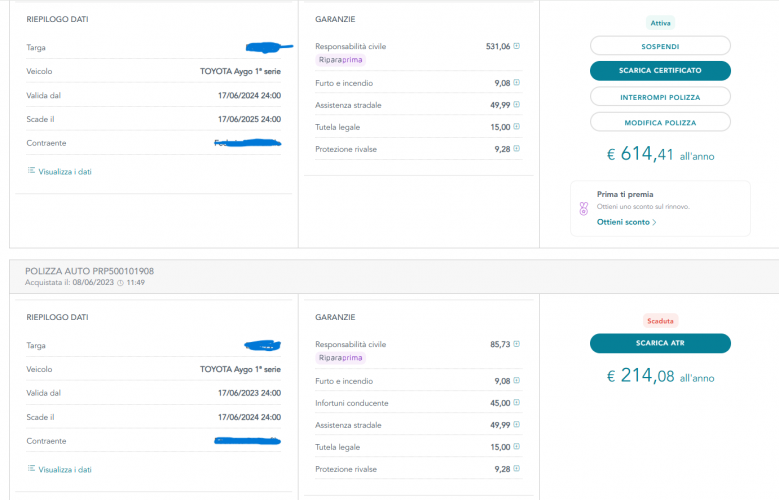779x500 pixels.
Task: Click plus icon for Assistenza stradale, expired policy
Action: point(517,425)
